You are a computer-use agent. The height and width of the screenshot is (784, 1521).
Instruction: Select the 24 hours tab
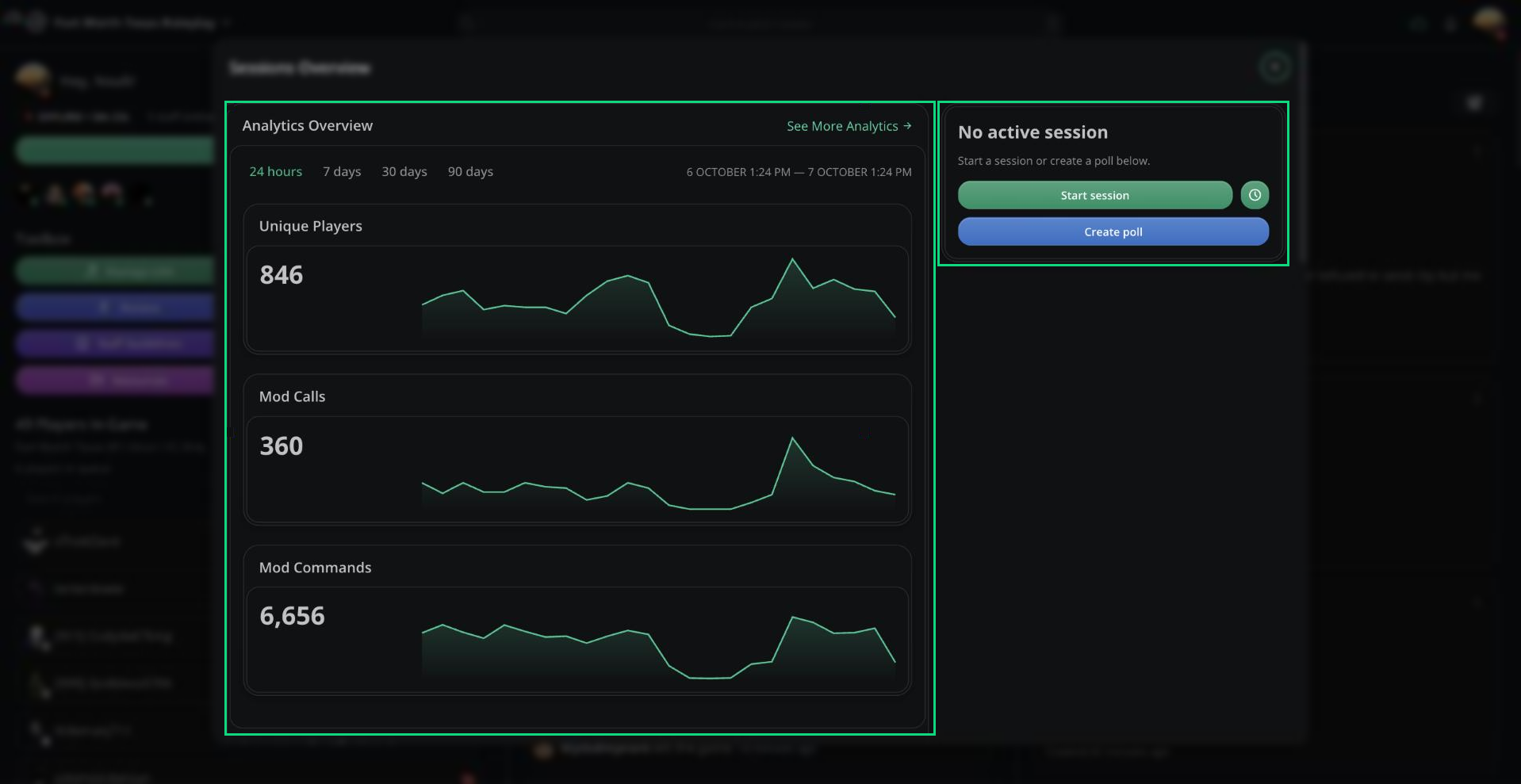pyautogui.click(x=276, y=171)
